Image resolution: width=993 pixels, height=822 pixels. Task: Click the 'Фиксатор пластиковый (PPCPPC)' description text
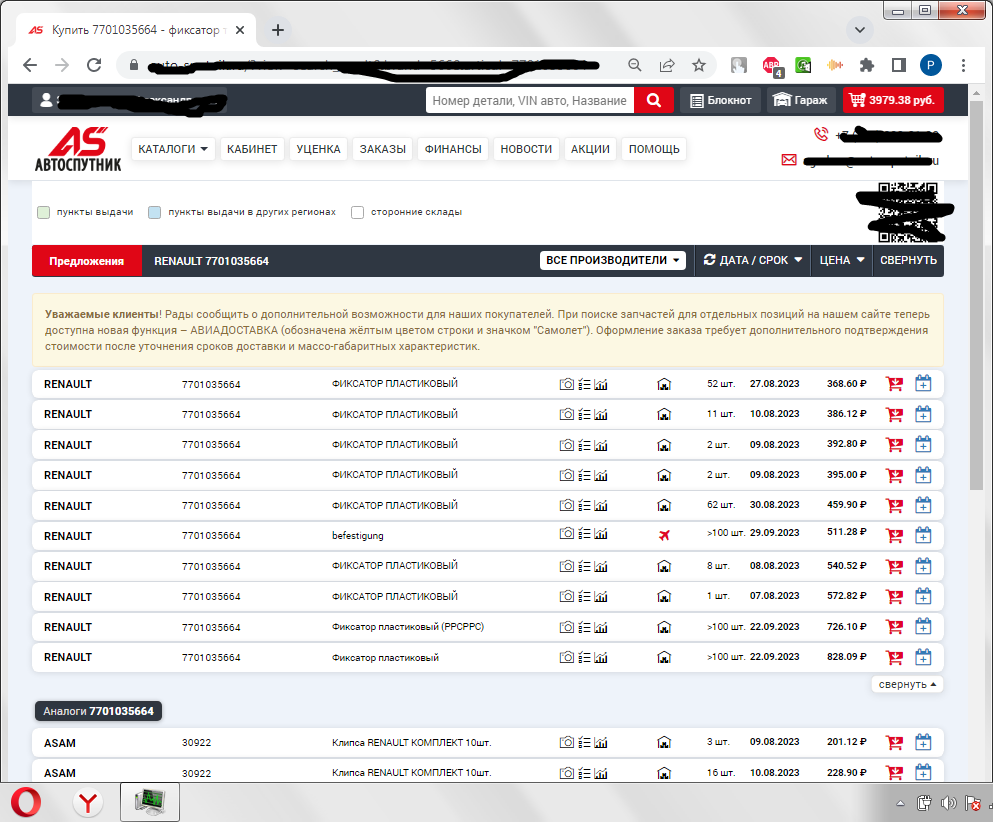408,627
